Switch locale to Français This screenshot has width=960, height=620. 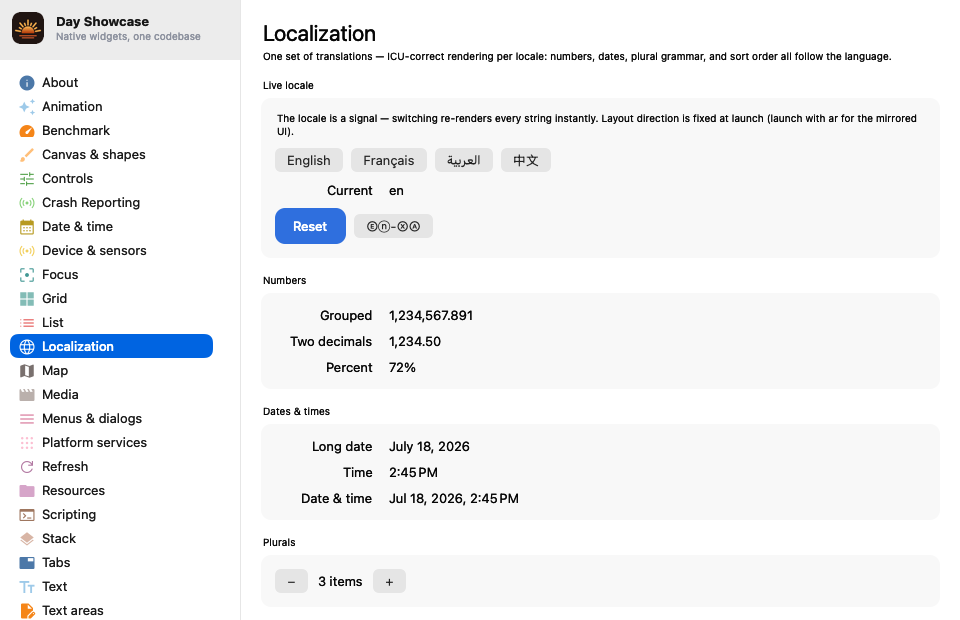(389, 160)
